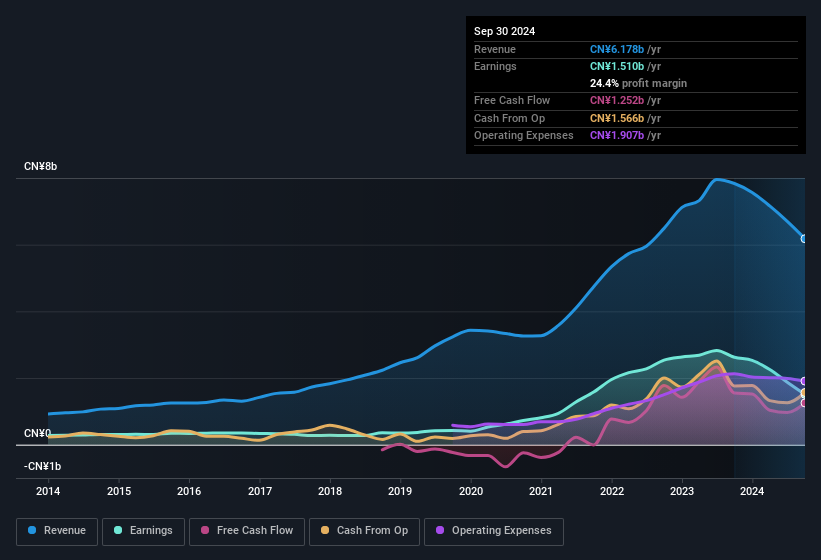Image resolution: width=821 pixels, height=560 pixels.
Task: Click the 2020 x-axis label
Action: point(471,491)
